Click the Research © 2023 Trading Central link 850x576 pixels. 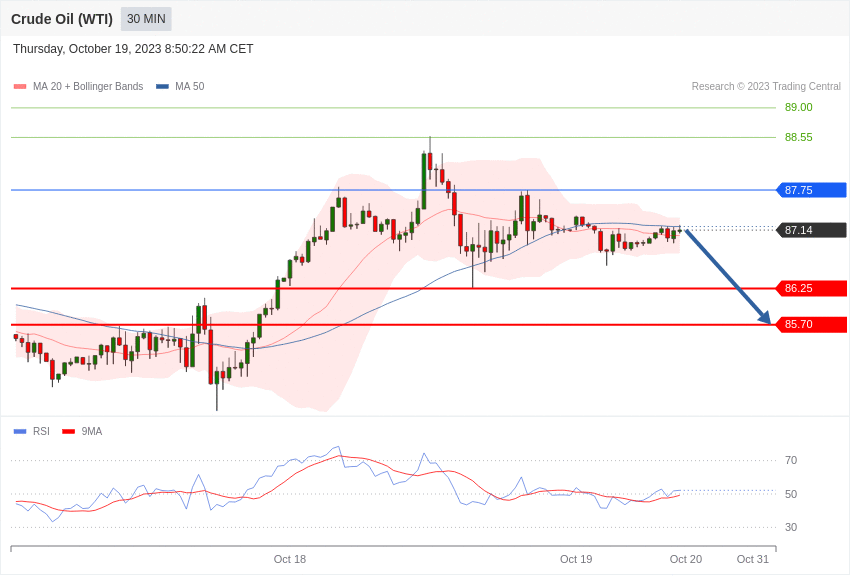pos(766,86)
